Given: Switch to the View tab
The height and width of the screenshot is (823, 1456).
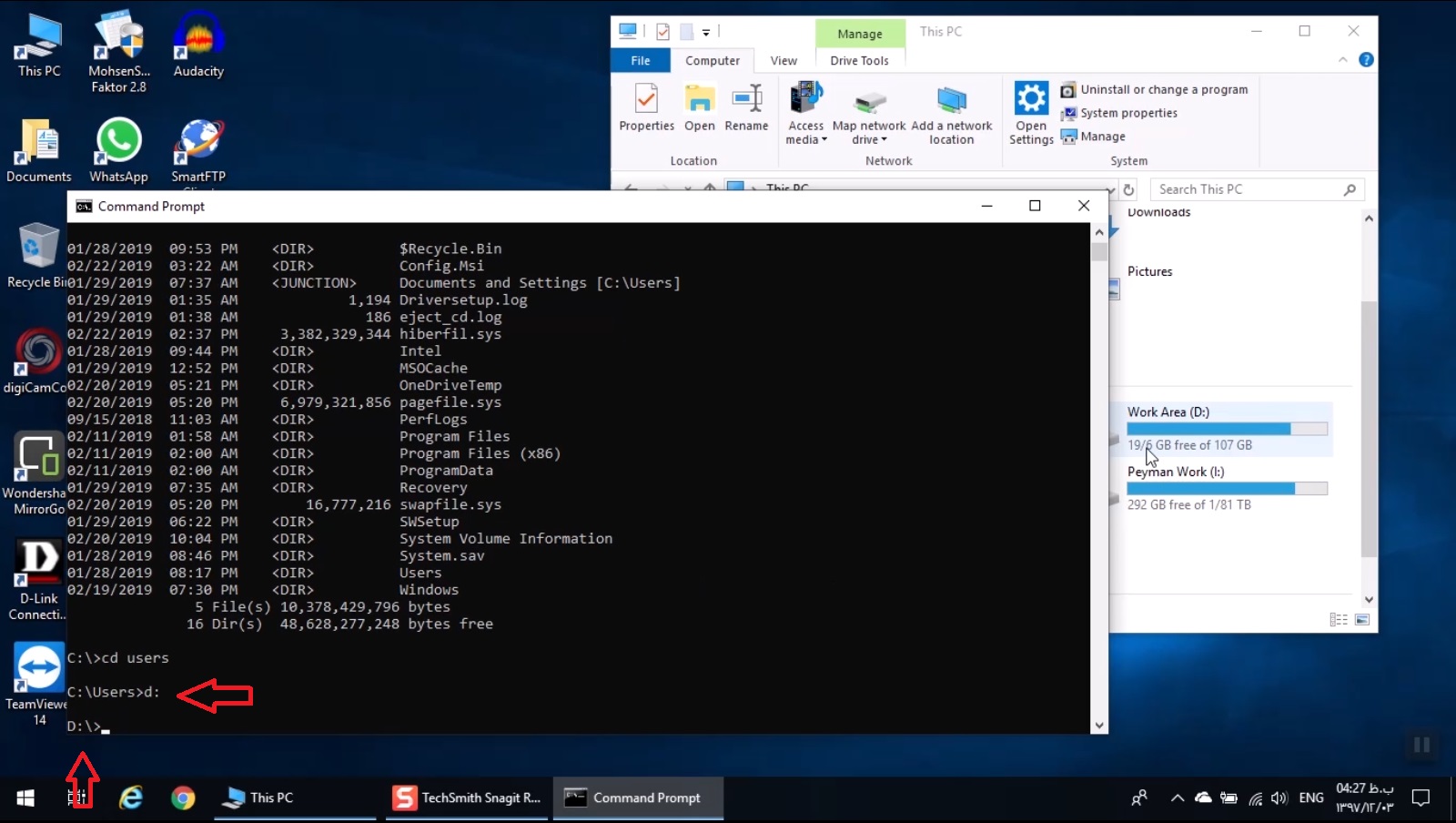Looking at the screenshot, I should click(784, 60).
